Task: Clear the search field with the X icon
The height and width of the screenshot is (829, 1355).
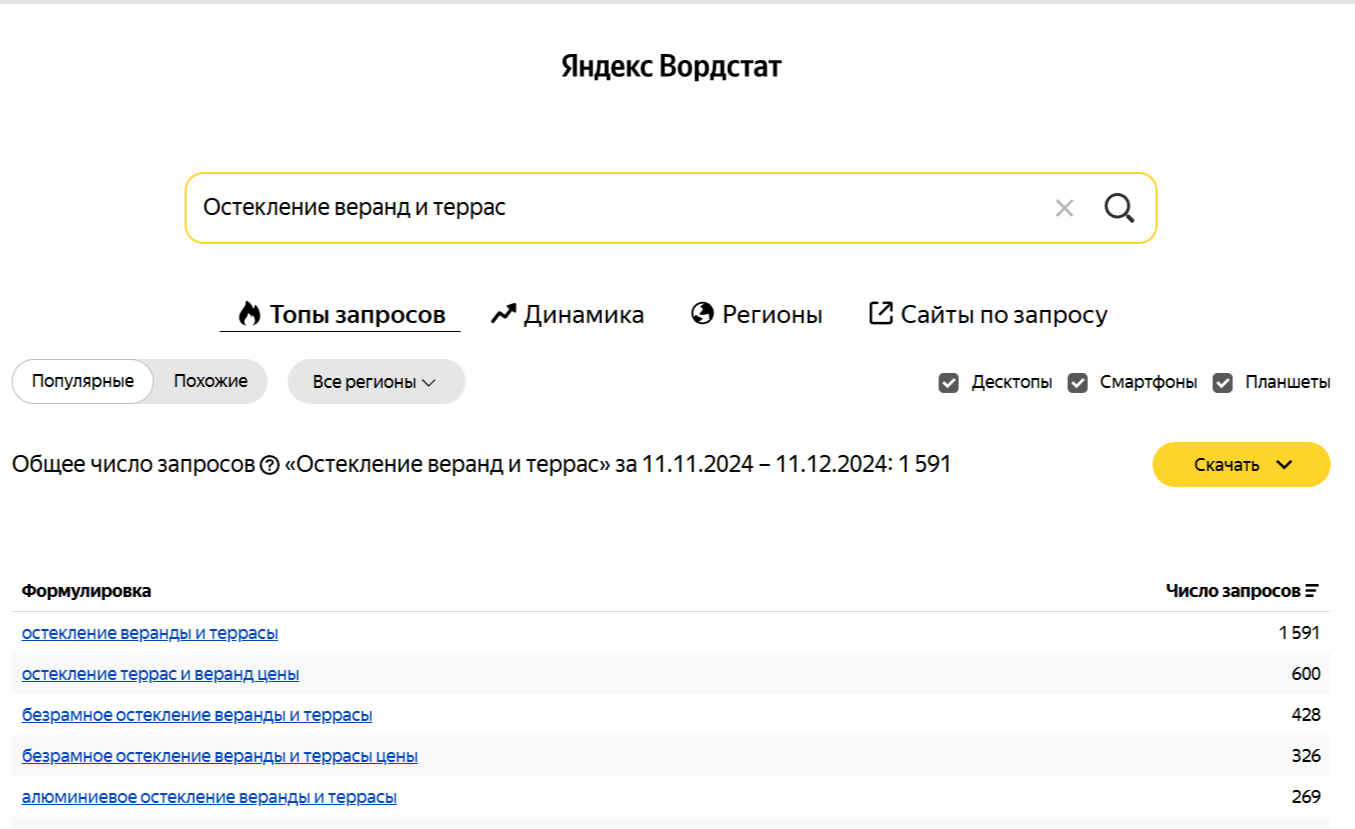Action: 1064,208
